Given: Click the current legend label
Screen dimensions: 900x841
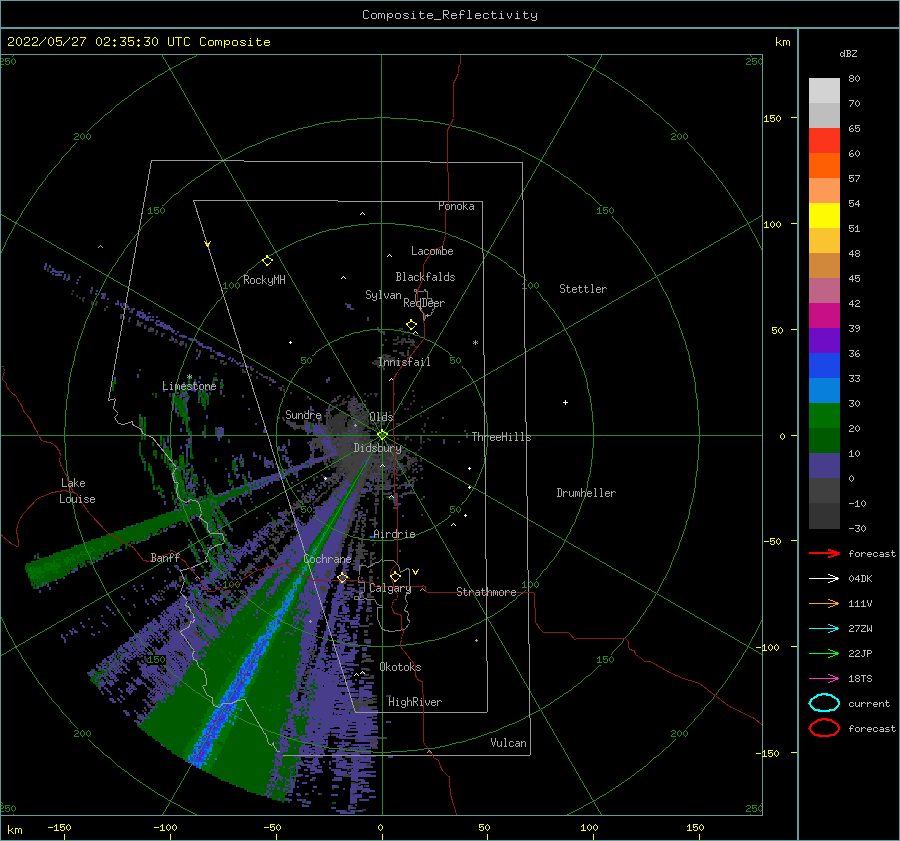Looking at the screenshot, I should click(869, 704).
